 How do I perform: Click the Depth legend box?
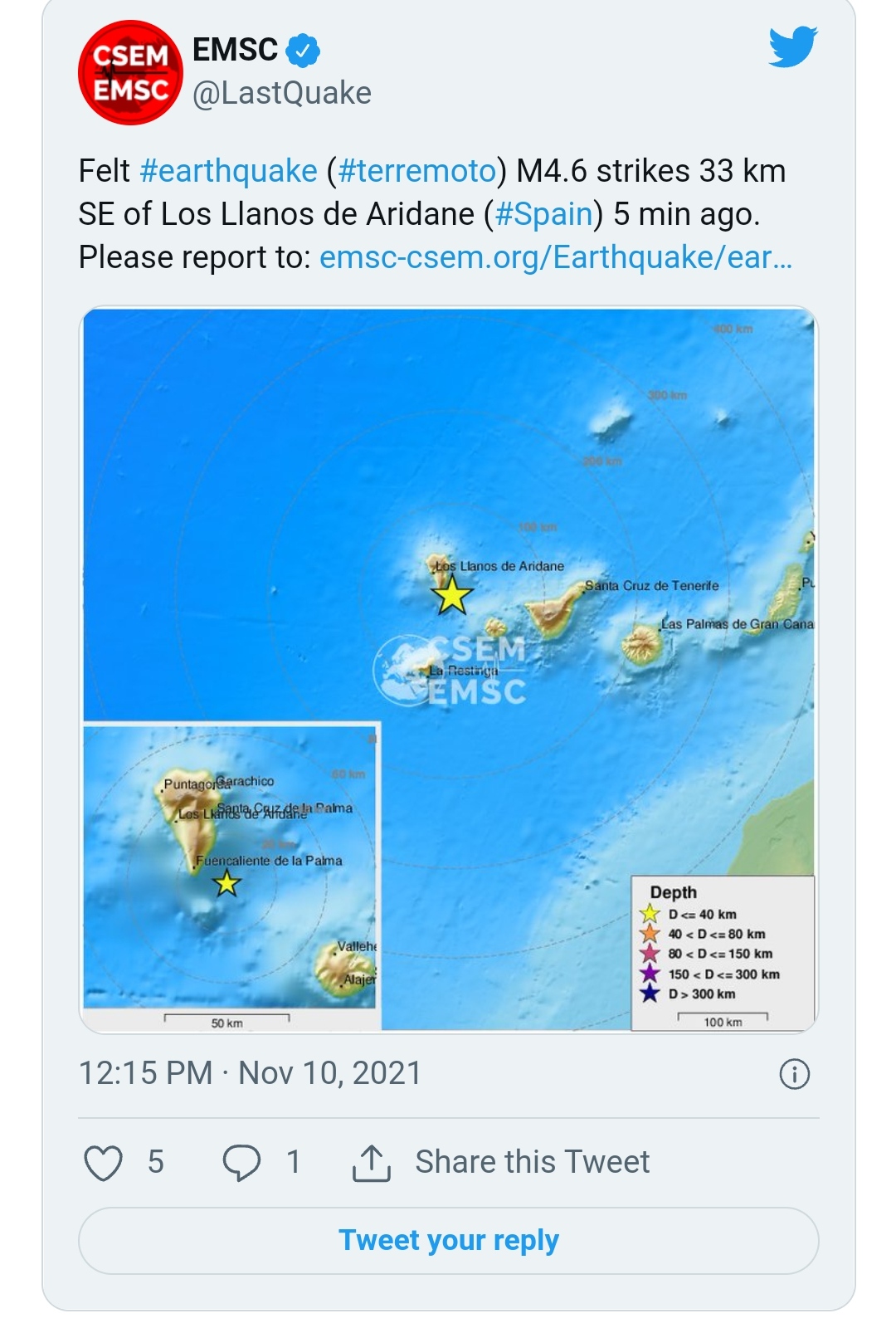tap(722, 951)
